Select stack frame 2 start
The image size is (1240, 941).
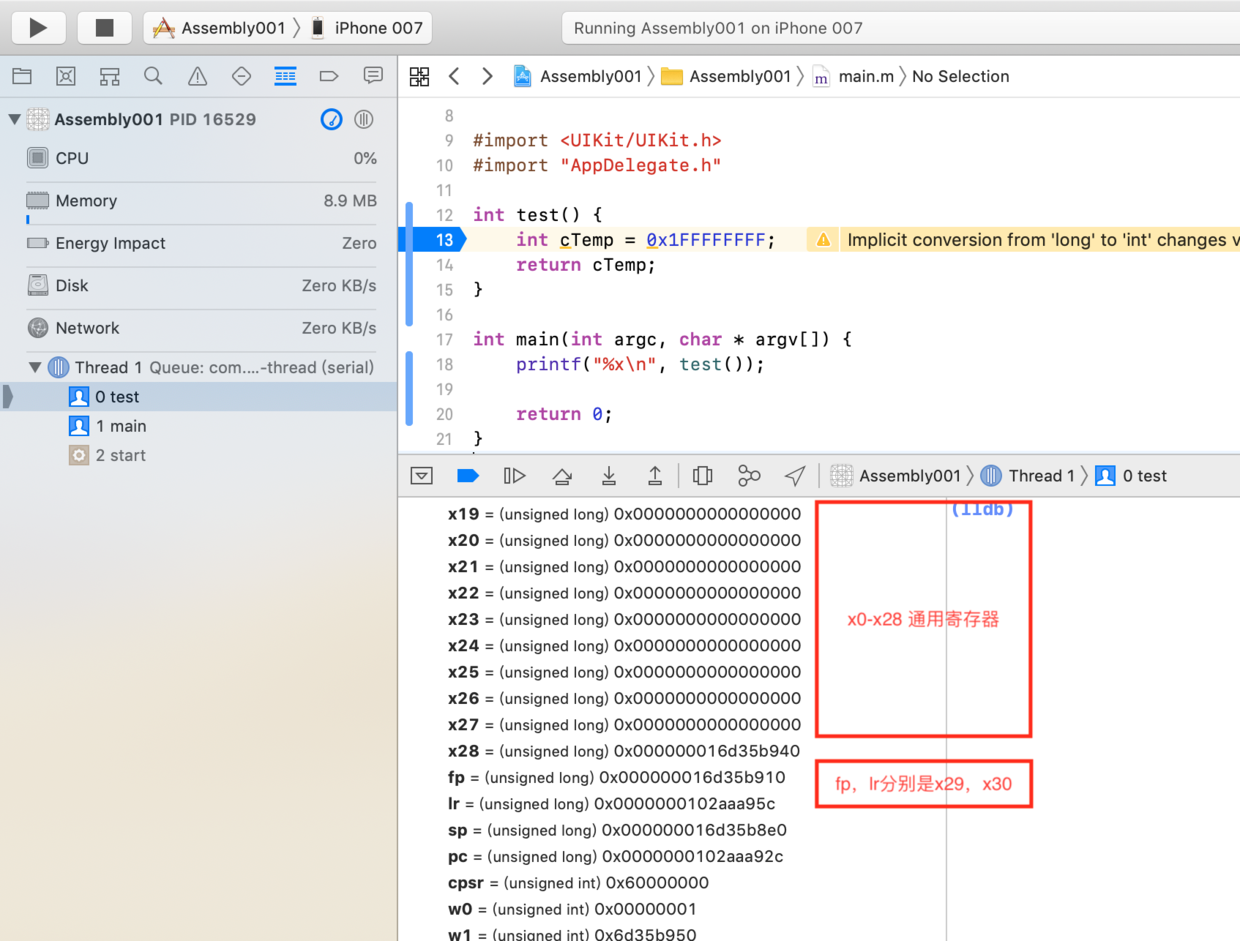pyautogui.click(x=199, y=455)
